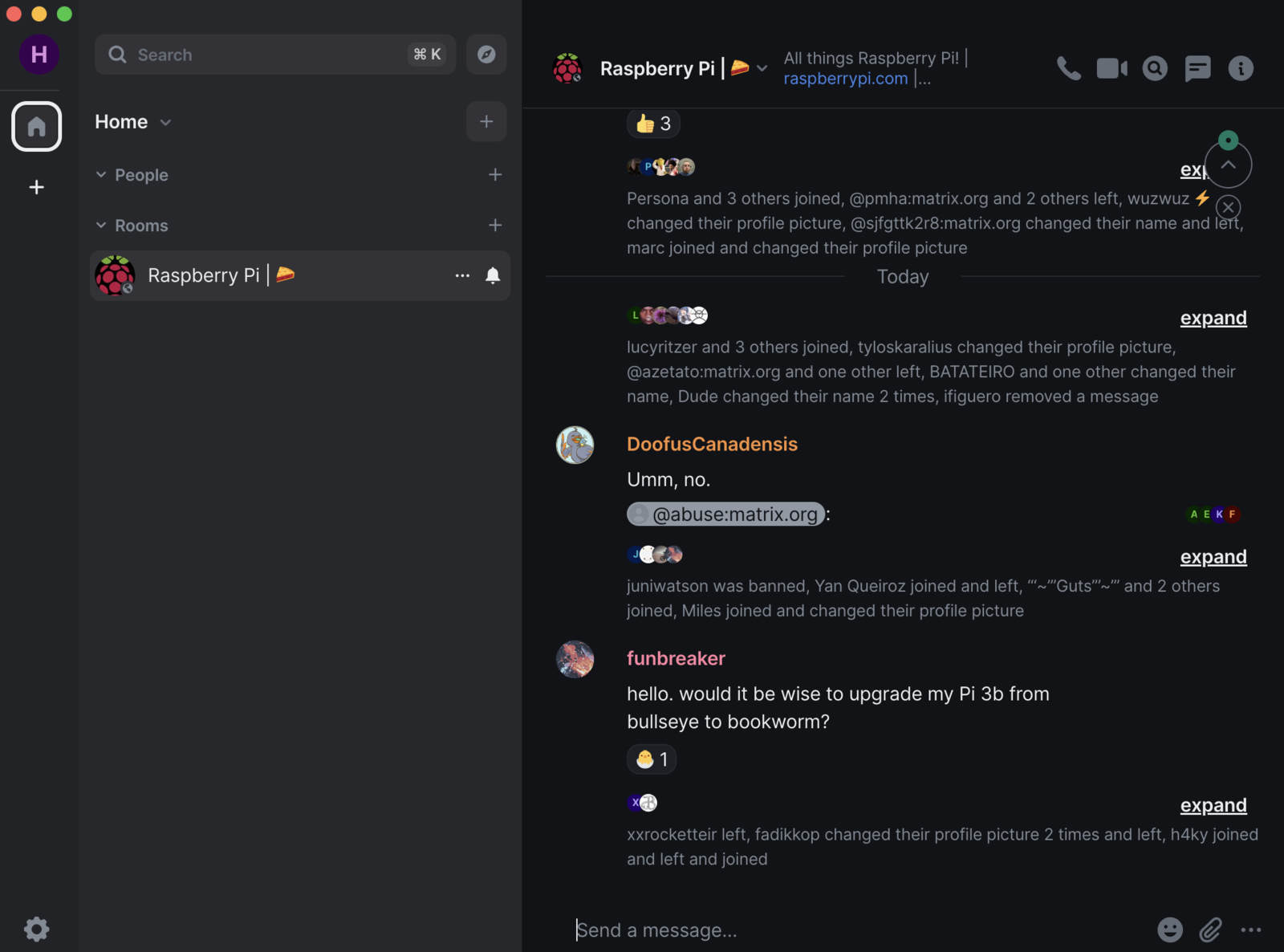Collapse the Rooms section
1284x952 pixels.
coord(101,226)
